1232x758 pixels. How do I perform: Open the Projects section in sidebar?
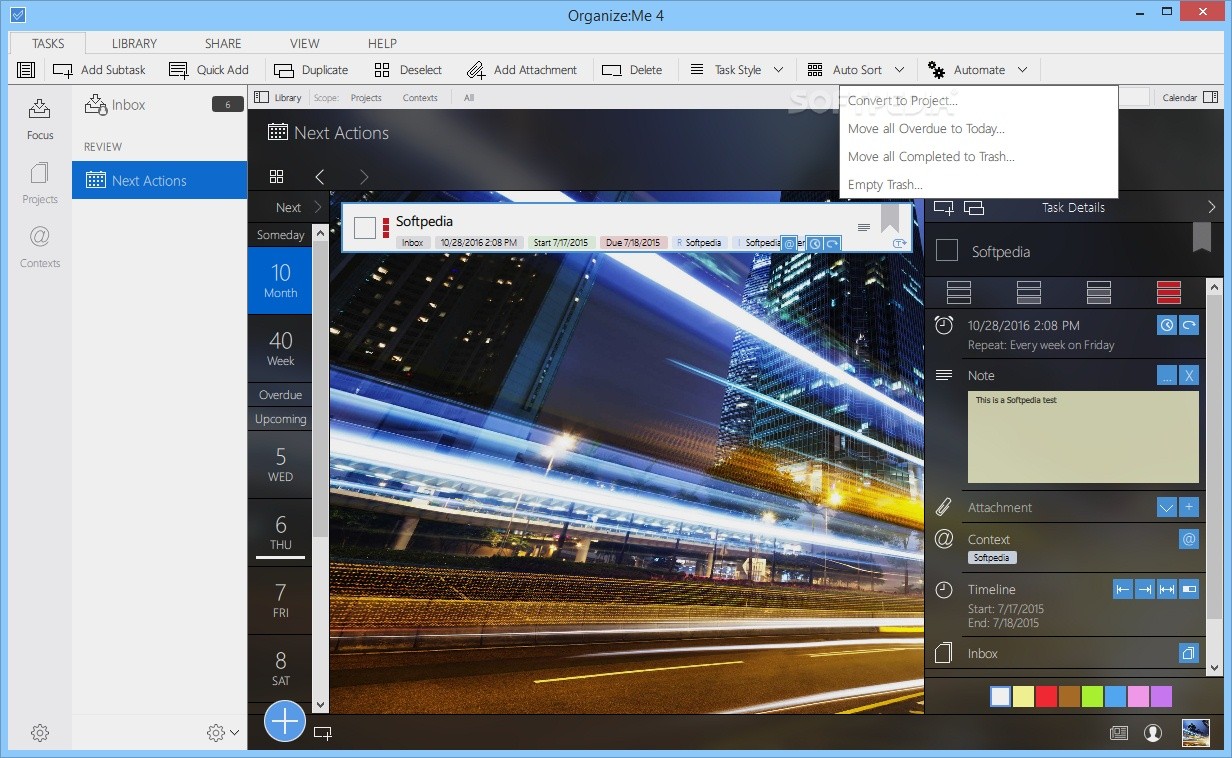click(x=40, y=183)
